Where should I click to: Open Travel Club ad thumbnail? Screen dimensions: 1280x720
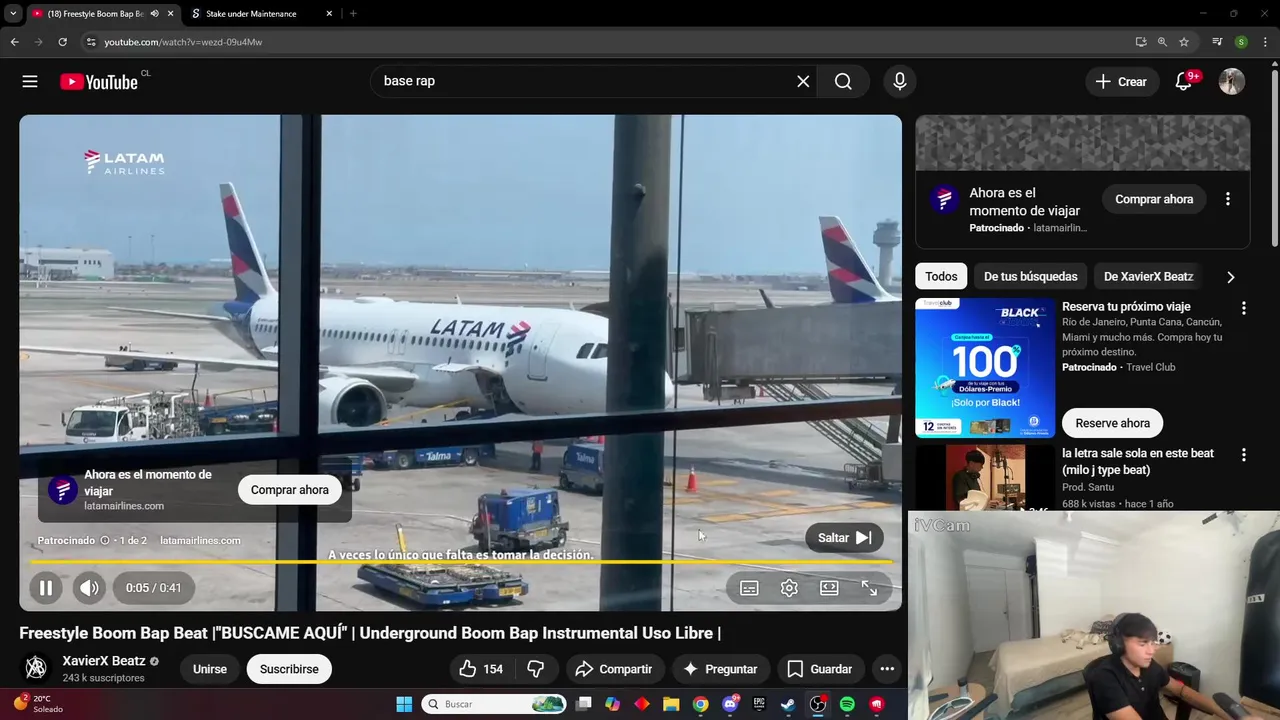click(985, 368)
